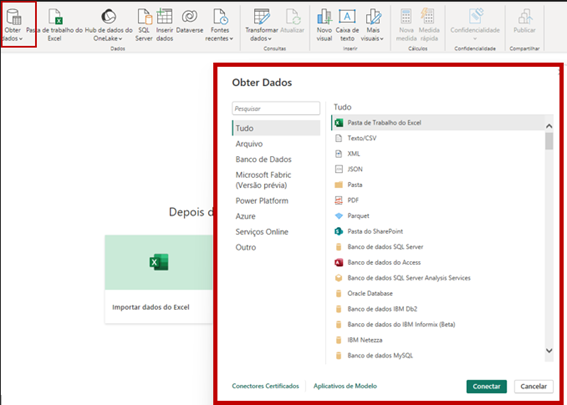Open the Conectores Certificados link
The width and height of the screenshot is (567, 405).
point(265,386)
